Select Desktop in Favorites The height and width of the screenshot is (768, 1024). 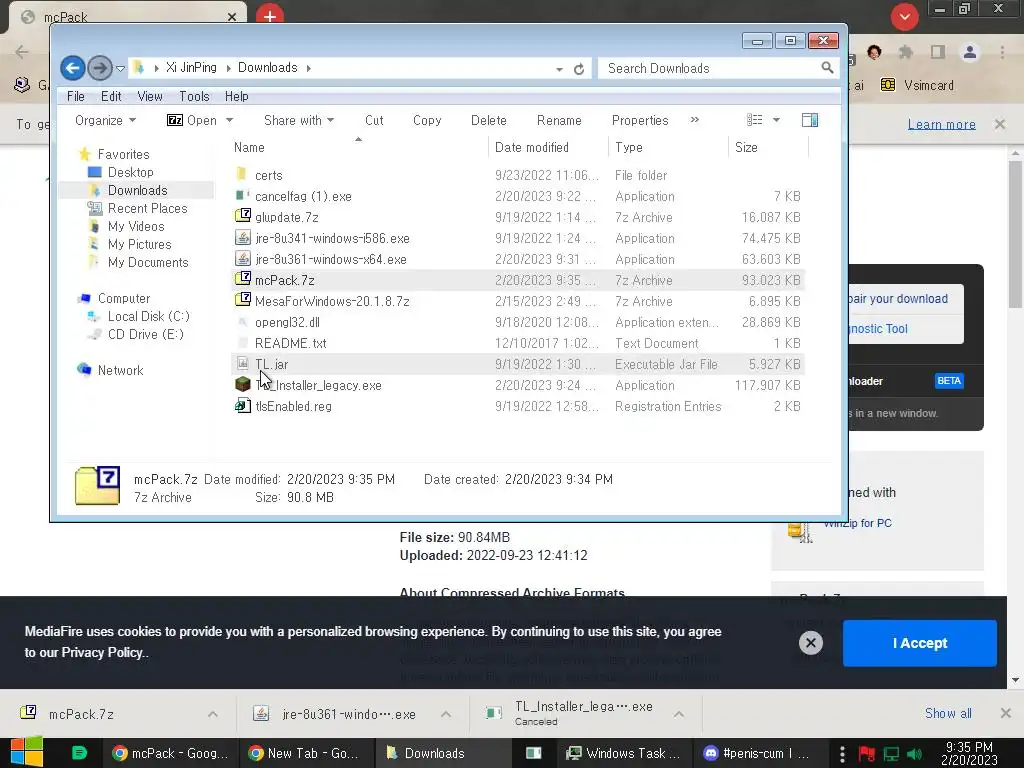tap(130, 172)
